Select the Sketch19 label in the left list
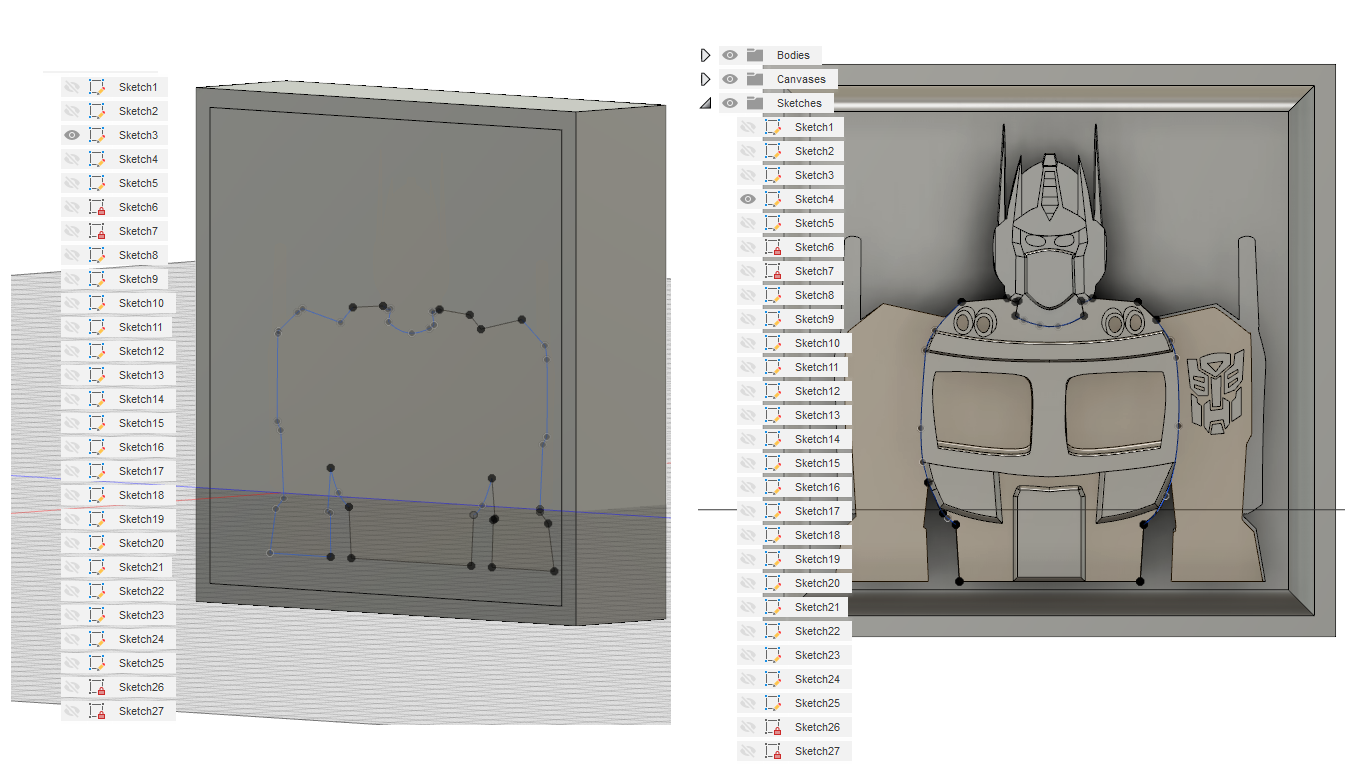 pyautogui.click(x=141, y=519)
